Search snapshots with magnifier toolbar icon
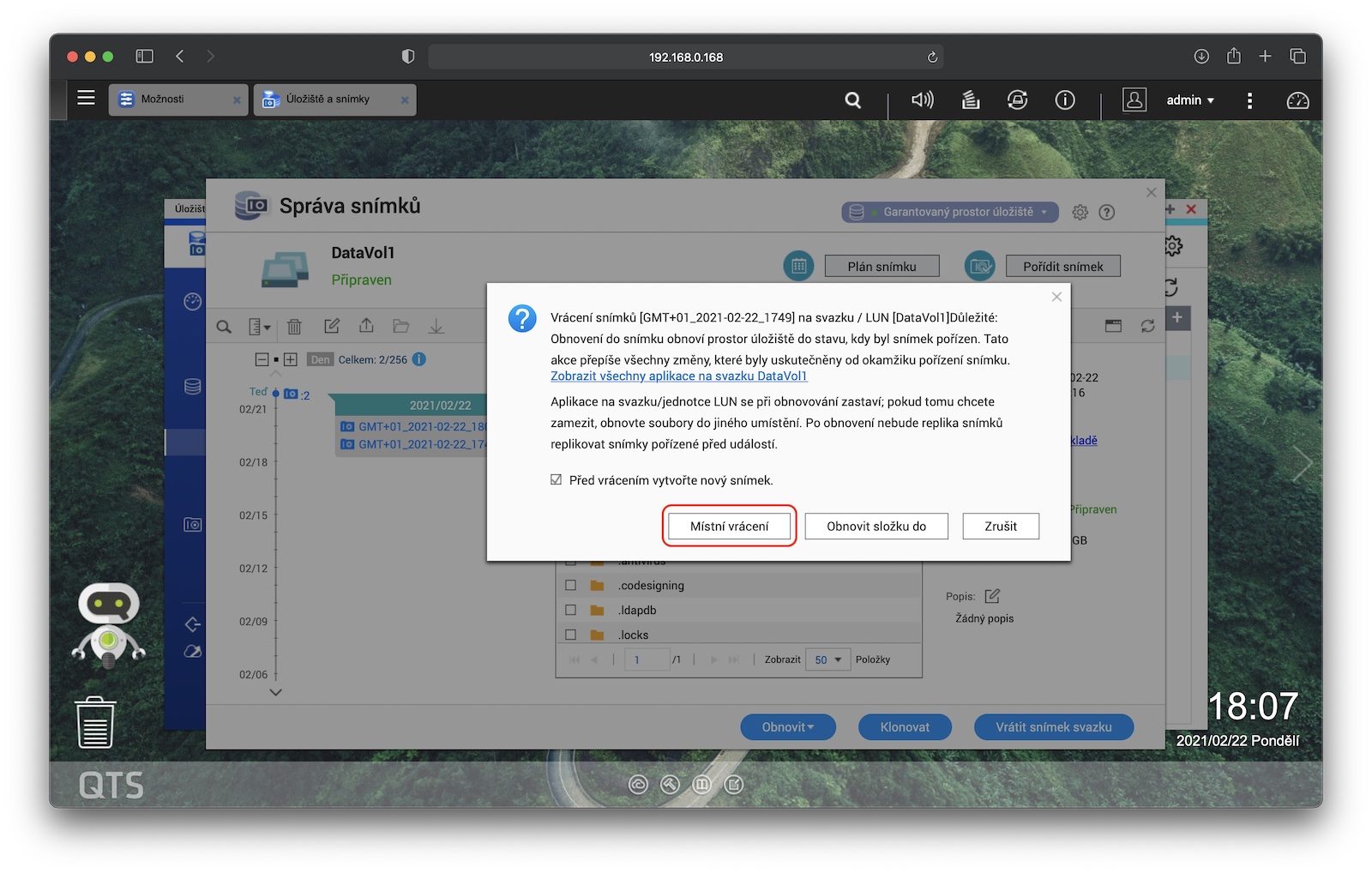1372x873 pixels. (224, 327)
